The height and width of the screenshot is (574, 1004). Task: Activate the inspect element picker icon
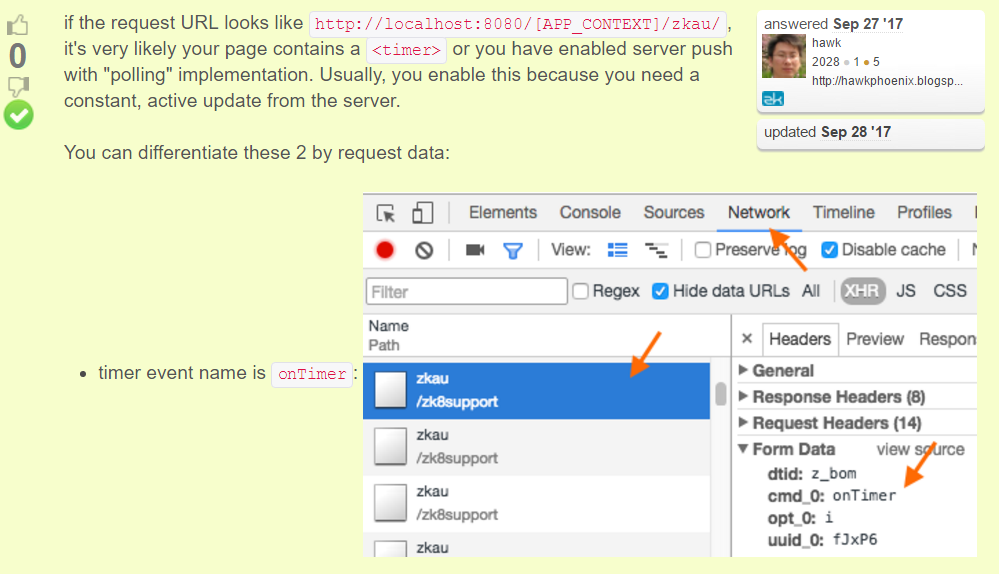coord(385,213)
